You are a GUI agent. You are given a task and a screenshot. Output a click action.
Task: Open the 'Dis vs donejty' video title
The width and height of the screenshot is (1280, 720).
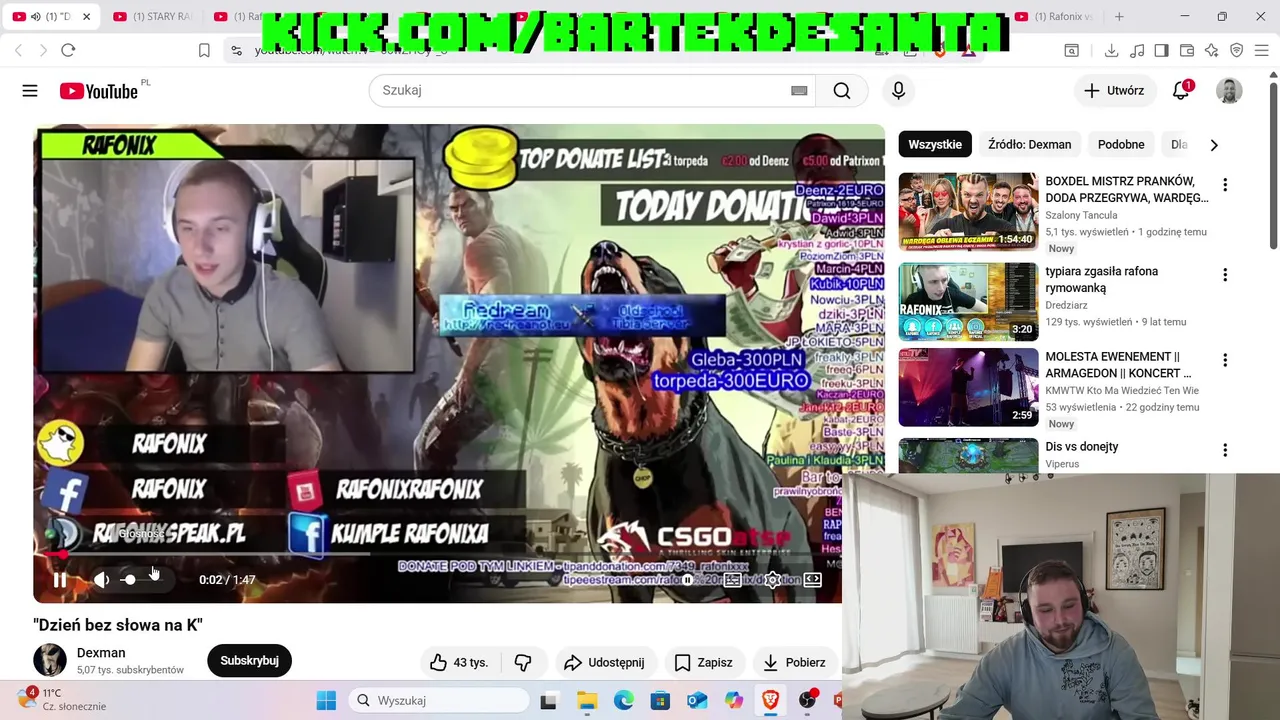pos(1082,447)
